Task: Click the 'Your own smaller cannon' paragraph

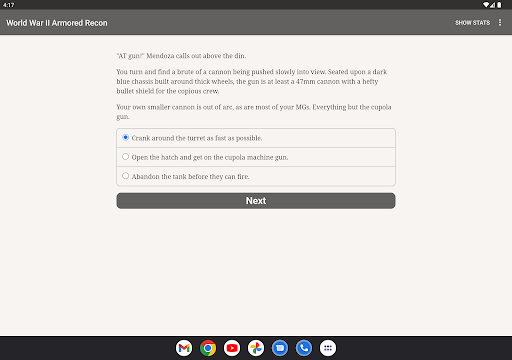Action: [254, 112]
